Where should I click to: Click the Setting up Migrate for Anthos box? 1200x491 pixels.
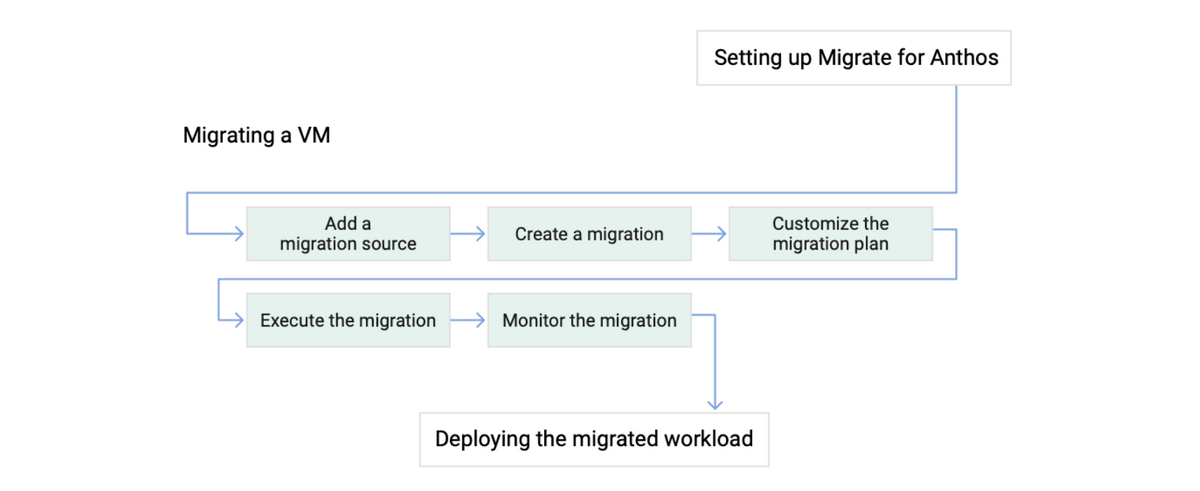click(853, 57)
